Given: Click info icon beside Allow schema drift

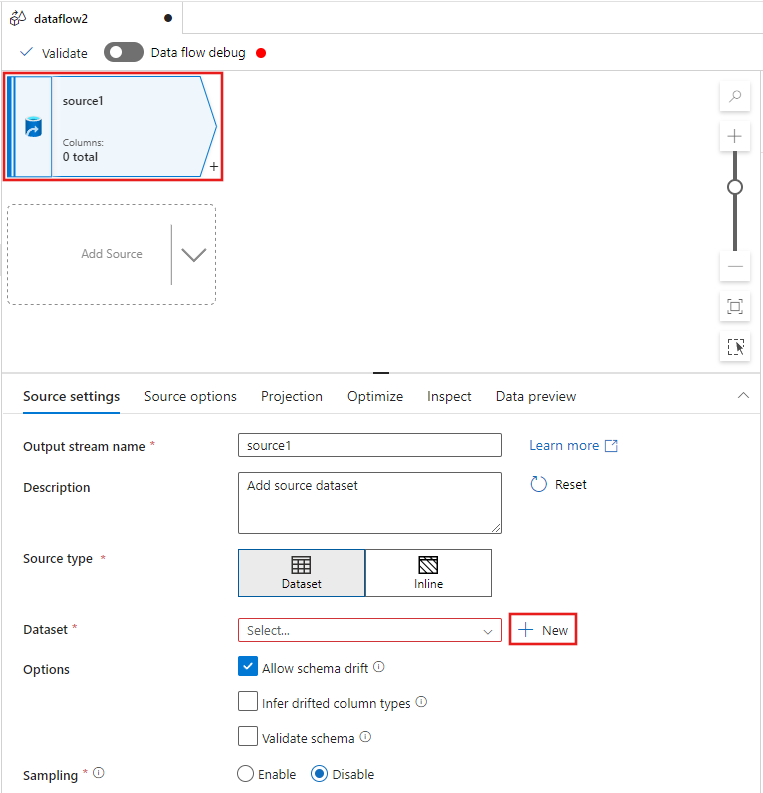Looking at the screenshot, I should [379, 667].
